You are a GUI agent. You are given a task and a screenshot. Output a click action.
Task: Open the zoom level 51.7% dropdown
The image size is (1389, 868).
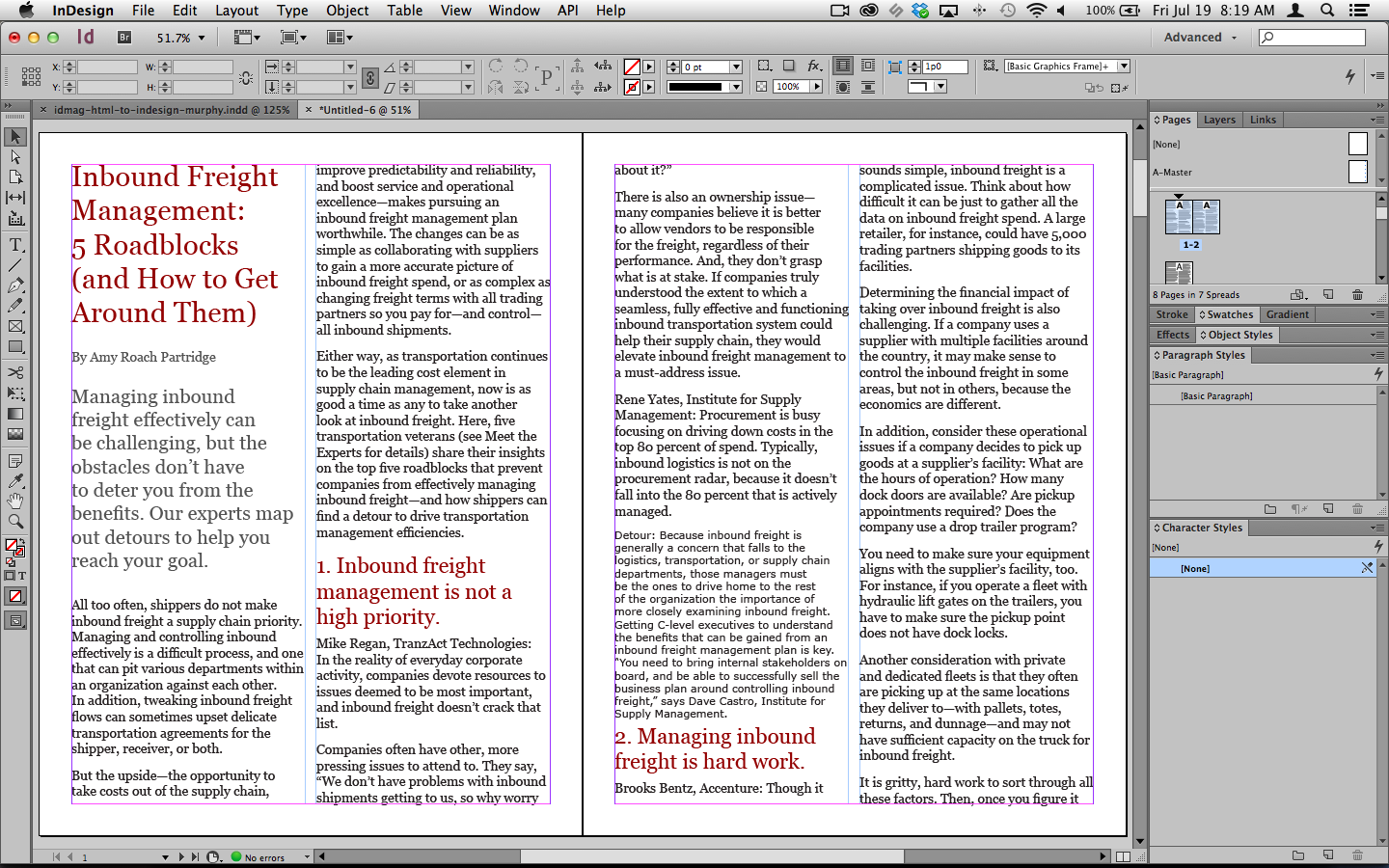(202, 38)
